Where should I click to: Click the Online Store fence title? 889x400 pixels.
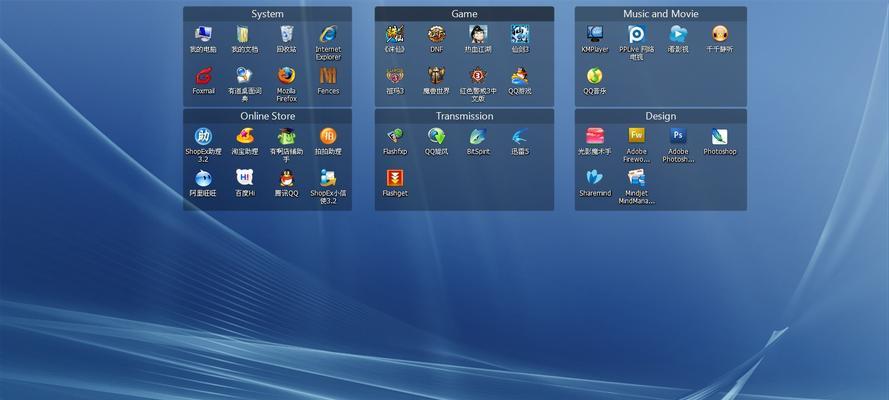point(267,116)
